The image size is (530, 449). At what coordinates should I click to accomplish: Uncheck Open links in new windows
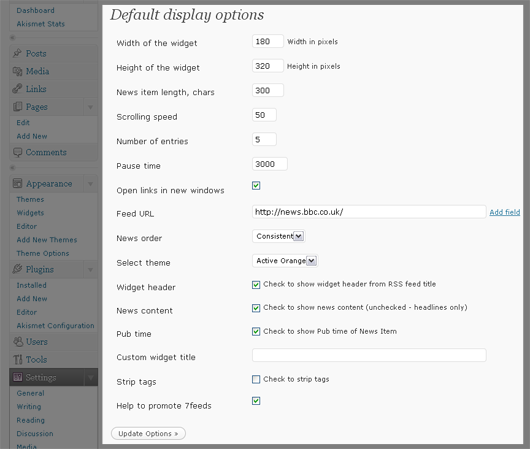[256, 186]
